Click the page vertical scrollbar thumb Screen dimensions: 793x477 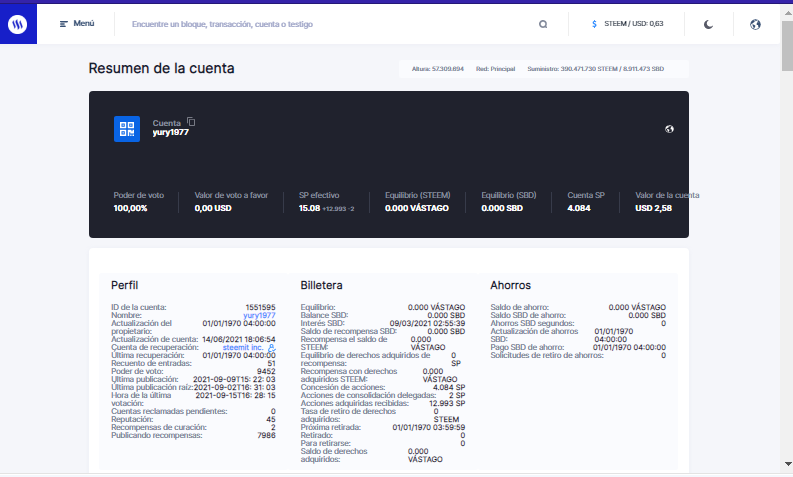(x=787, y=46)
